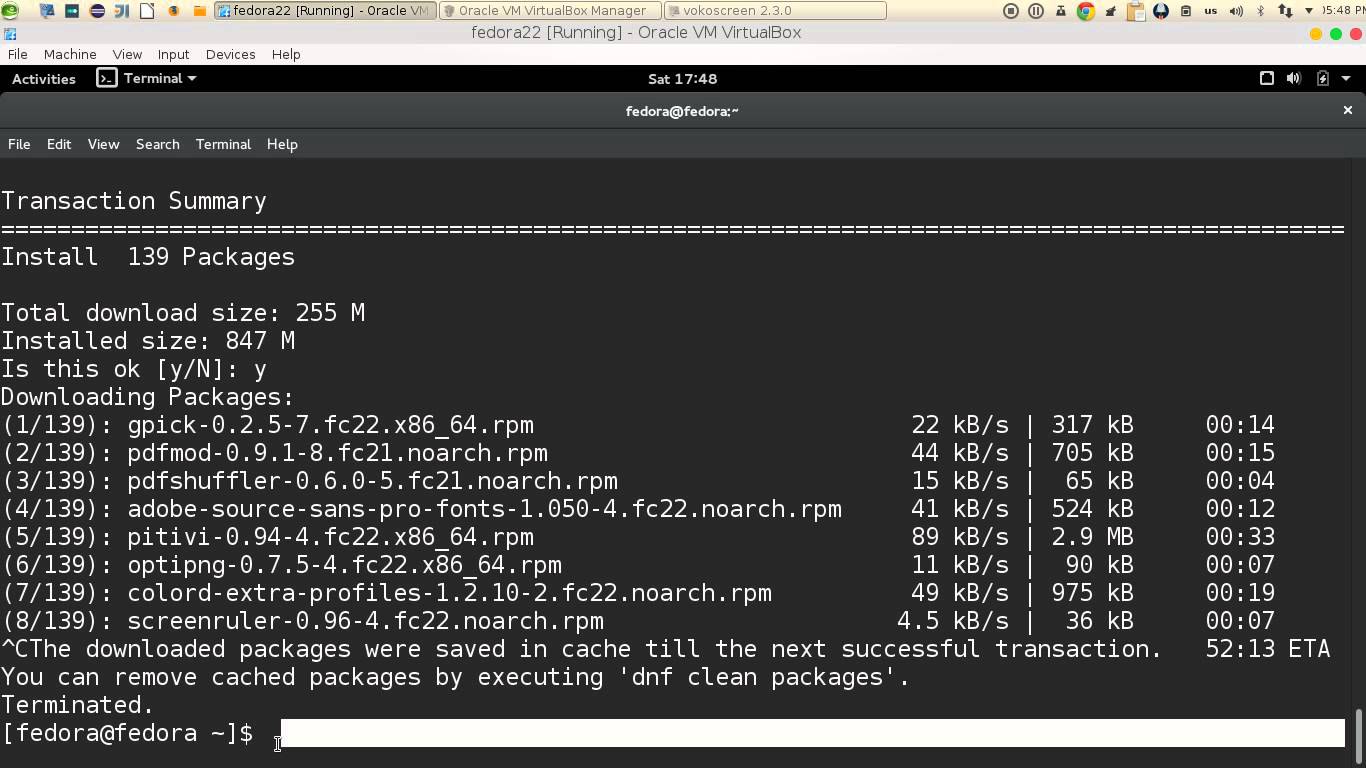Switch the 'us' keyboard layout in the tray
The width and height of the screenshot is (1366, 768).
[x=1210, y=11]
